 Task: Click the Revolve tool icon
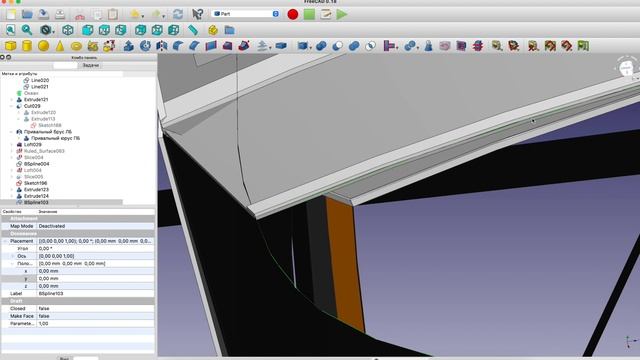tap(145, 46)
